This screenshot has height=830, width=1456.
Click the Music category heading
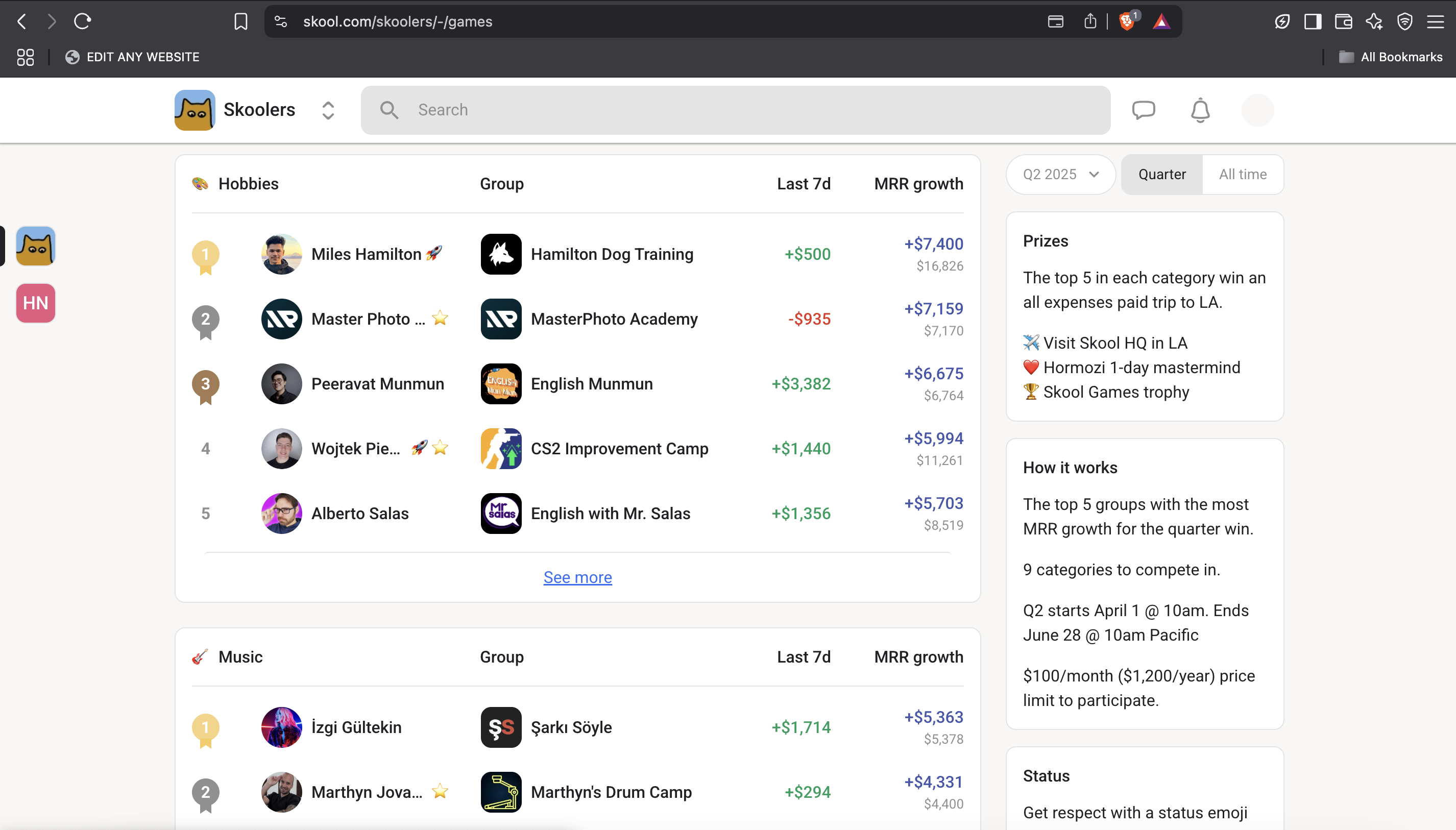click(x=240, y=657)
